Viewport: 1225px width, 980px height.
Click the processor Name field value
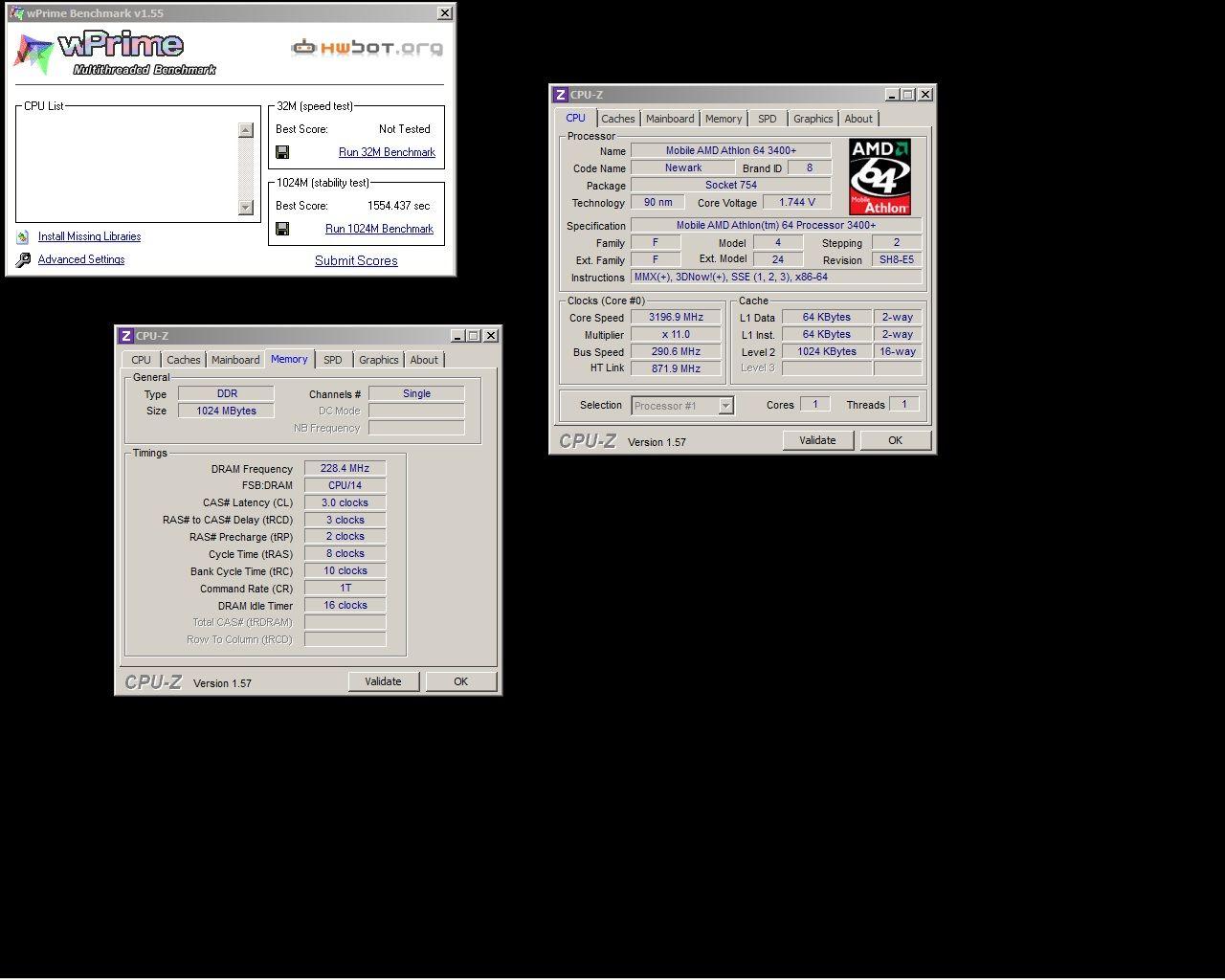(731, 150)
